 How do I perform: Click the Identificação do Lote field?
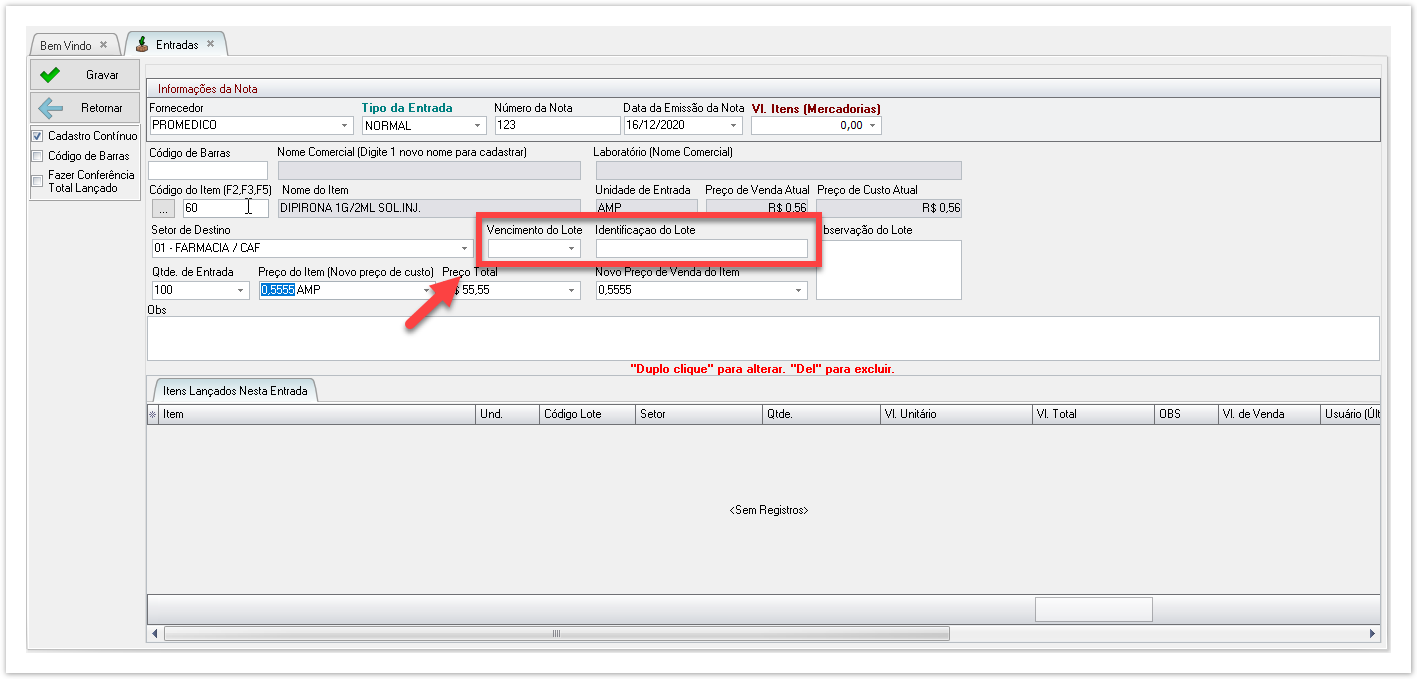[701, 249]
